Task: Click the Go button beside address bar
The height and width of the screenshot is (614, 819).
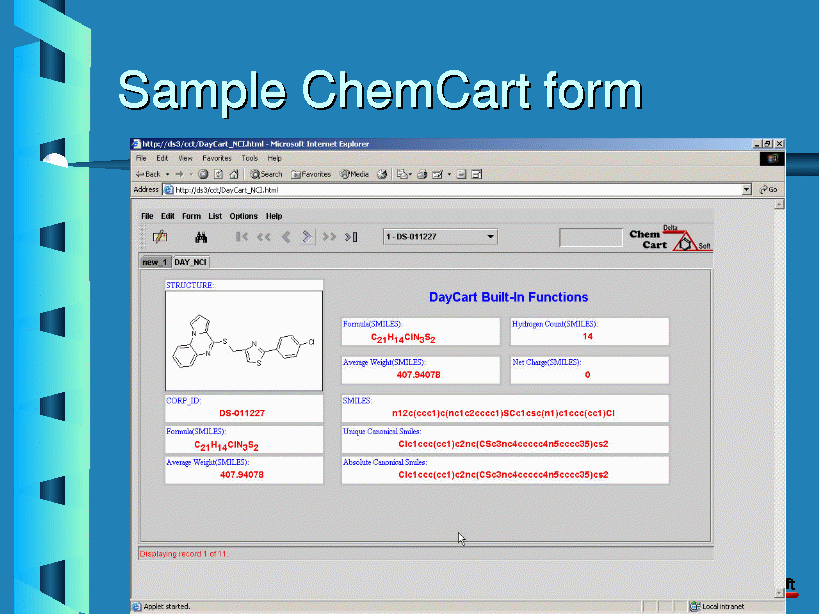Action: 769,190
